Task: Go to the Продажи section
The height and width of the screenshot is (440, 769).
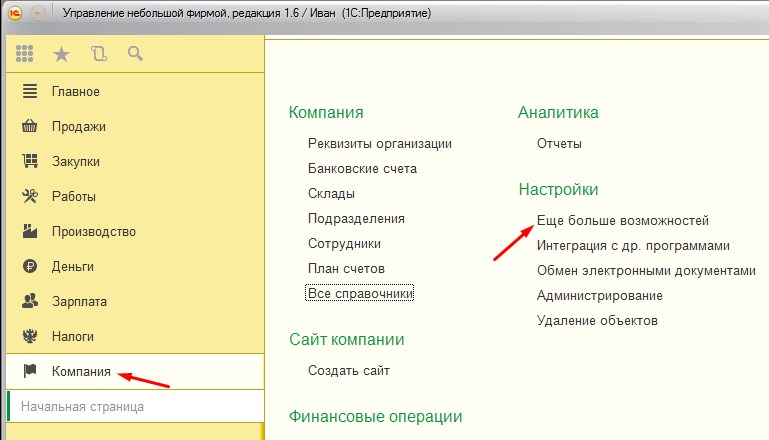Action: [x=78, y=127]
